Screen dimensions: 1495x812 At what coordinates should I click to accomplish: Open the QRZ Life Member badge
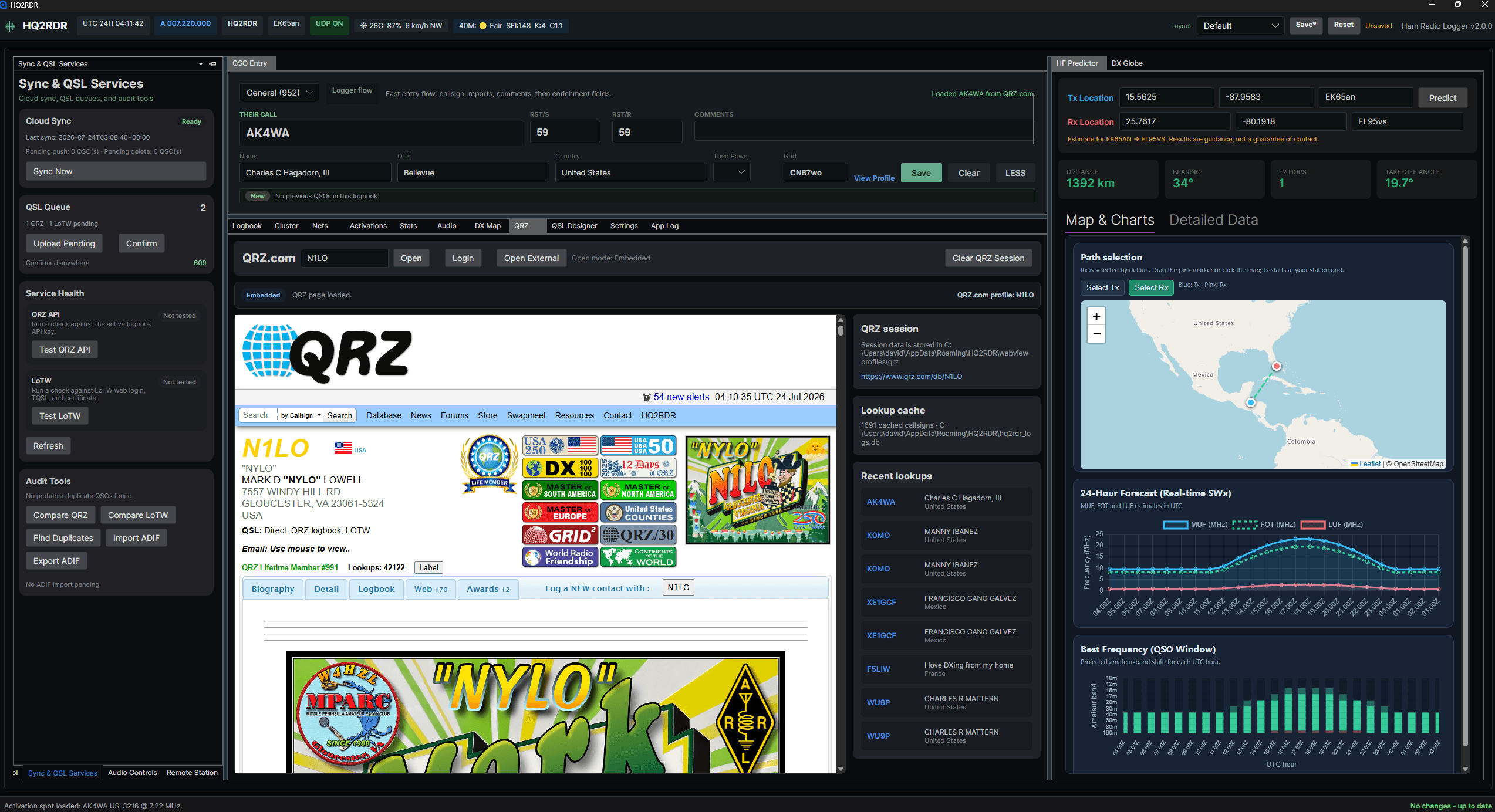(490, 463)
